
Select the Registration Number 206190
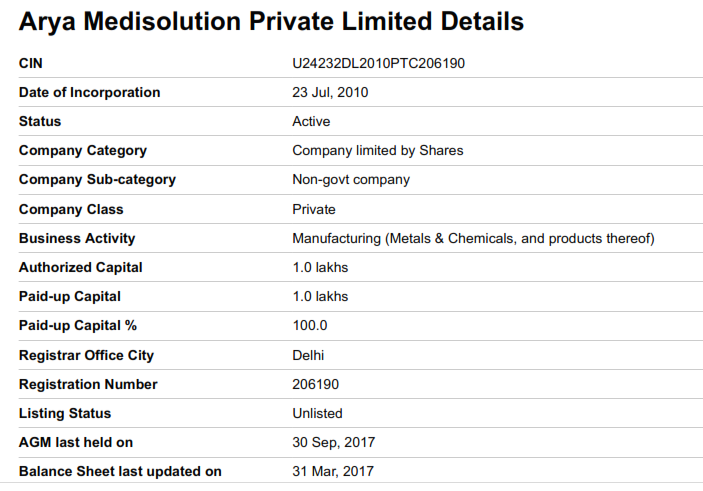316,385
